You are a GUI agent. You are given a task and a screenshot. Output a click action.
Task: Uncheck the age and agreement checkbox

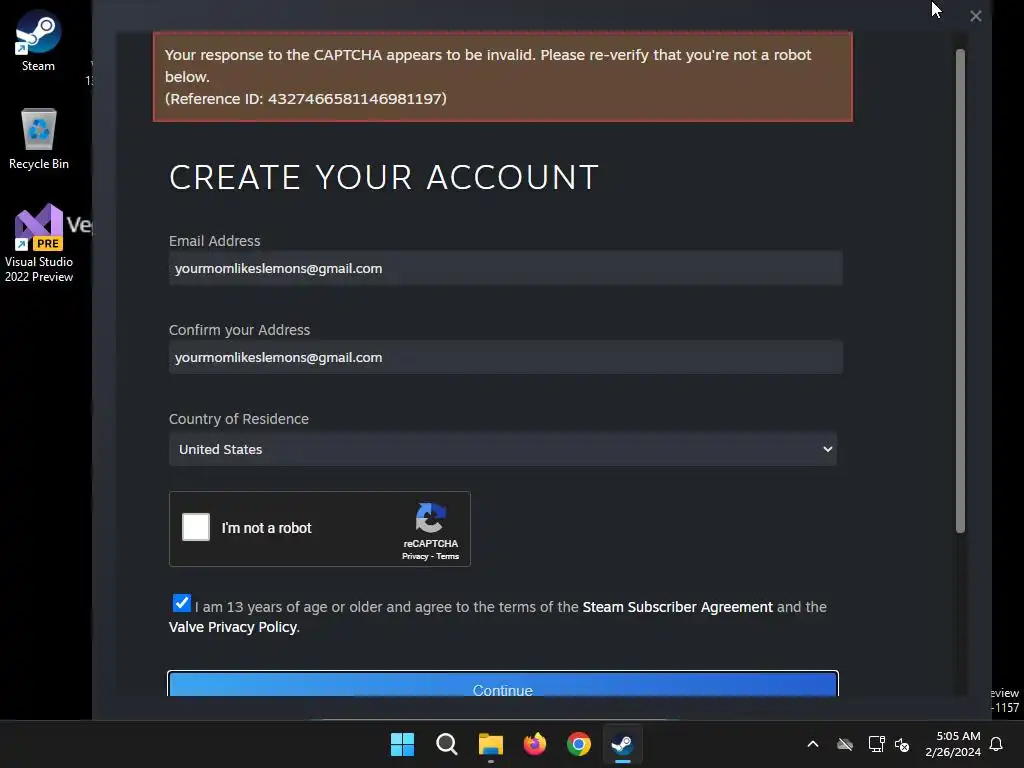182,603
